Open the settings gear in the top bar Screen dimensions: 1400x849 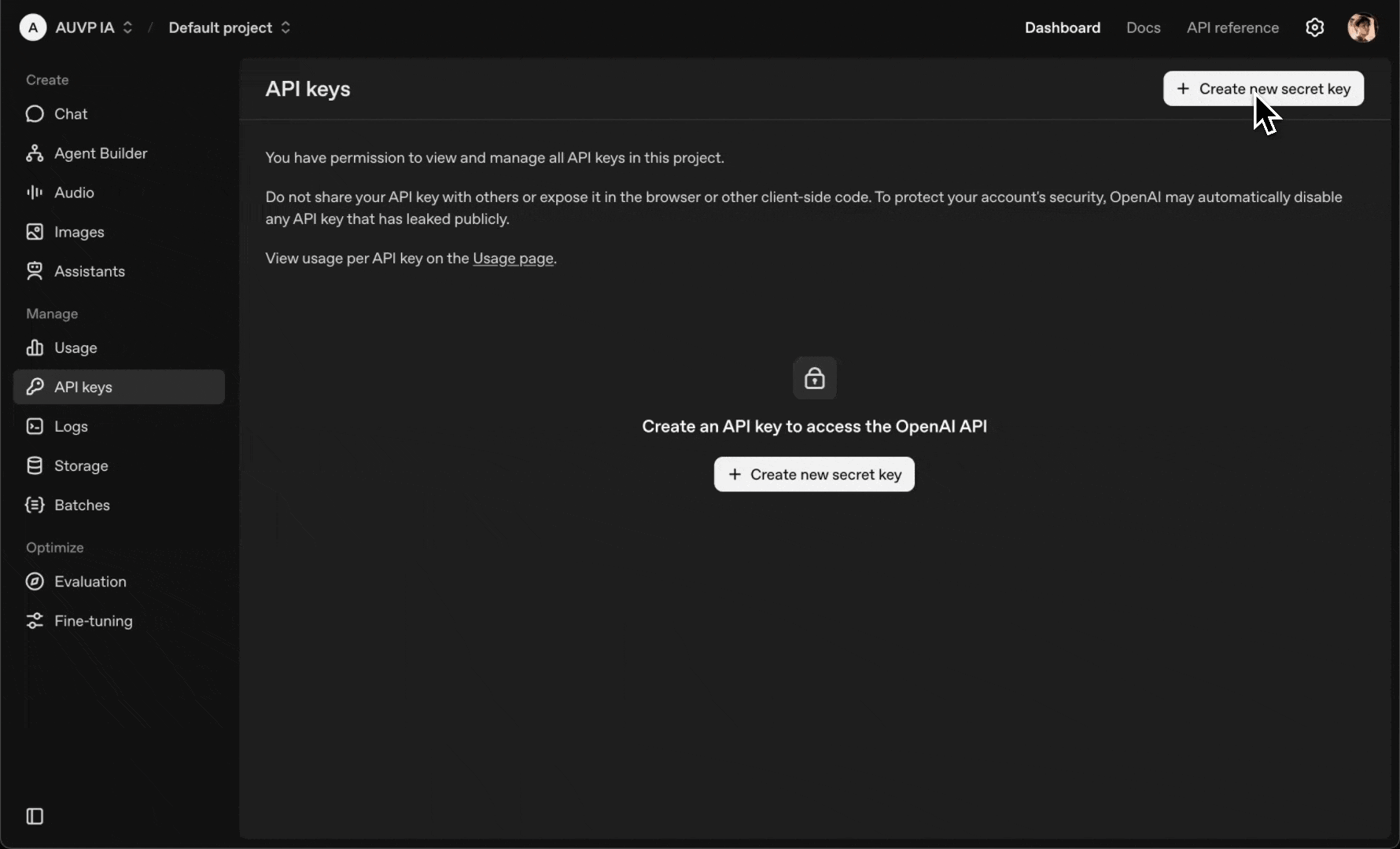click(1314, 28)
